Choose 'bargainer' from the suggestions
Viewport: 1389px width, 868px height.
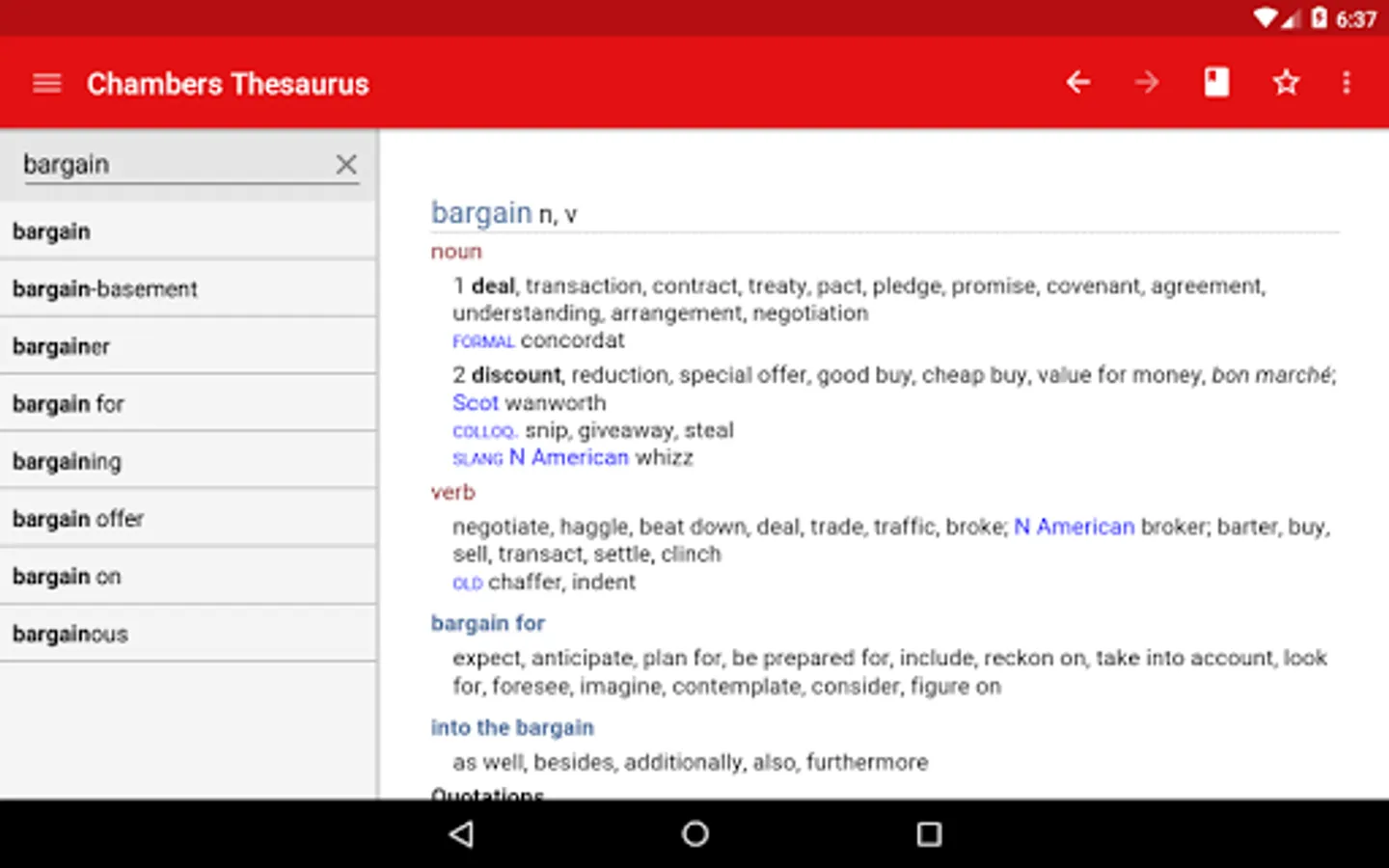point(188,346)
